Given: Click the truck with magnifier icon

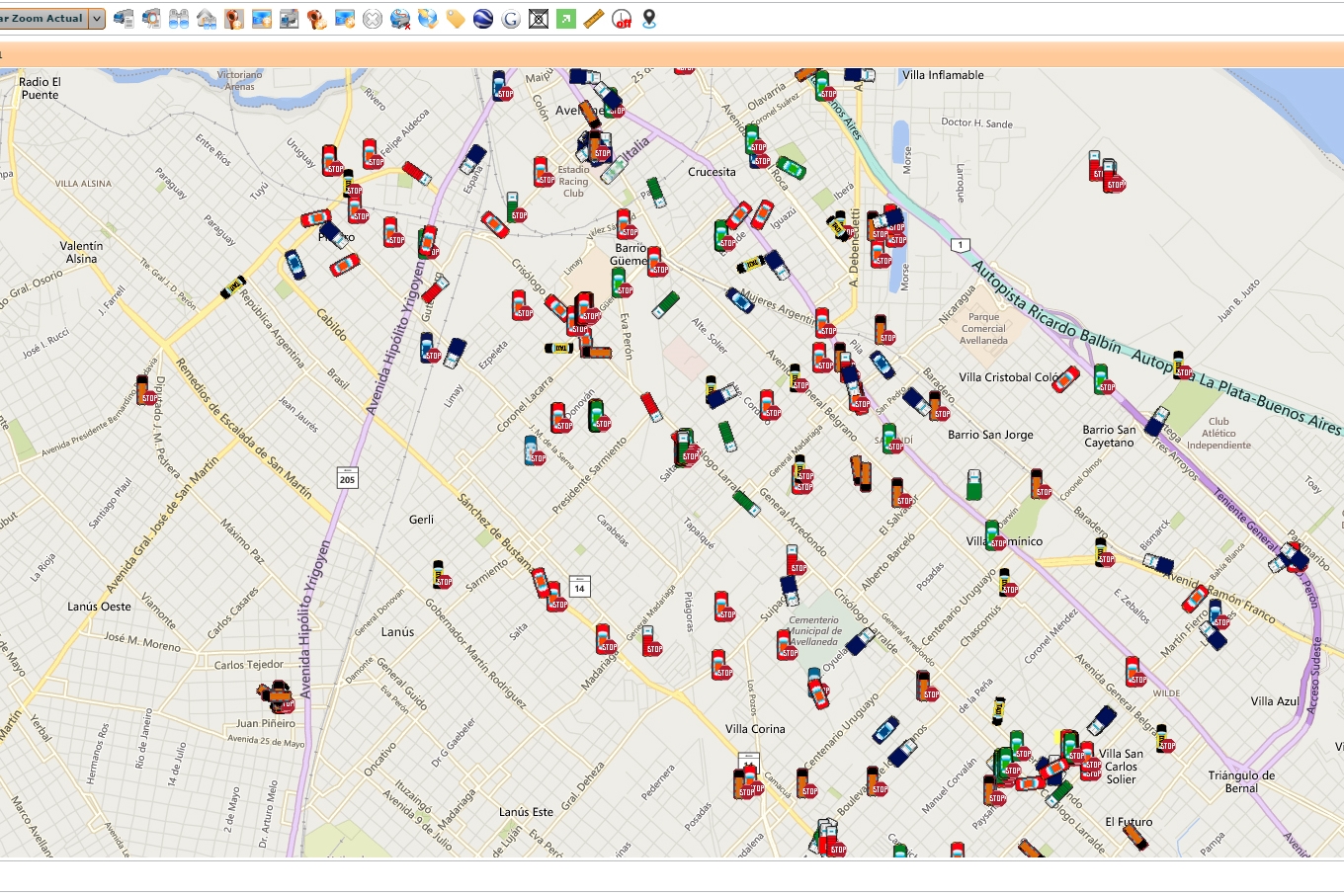Looking at the screenshot, I should pyautogui.click(x=151, y=19).
